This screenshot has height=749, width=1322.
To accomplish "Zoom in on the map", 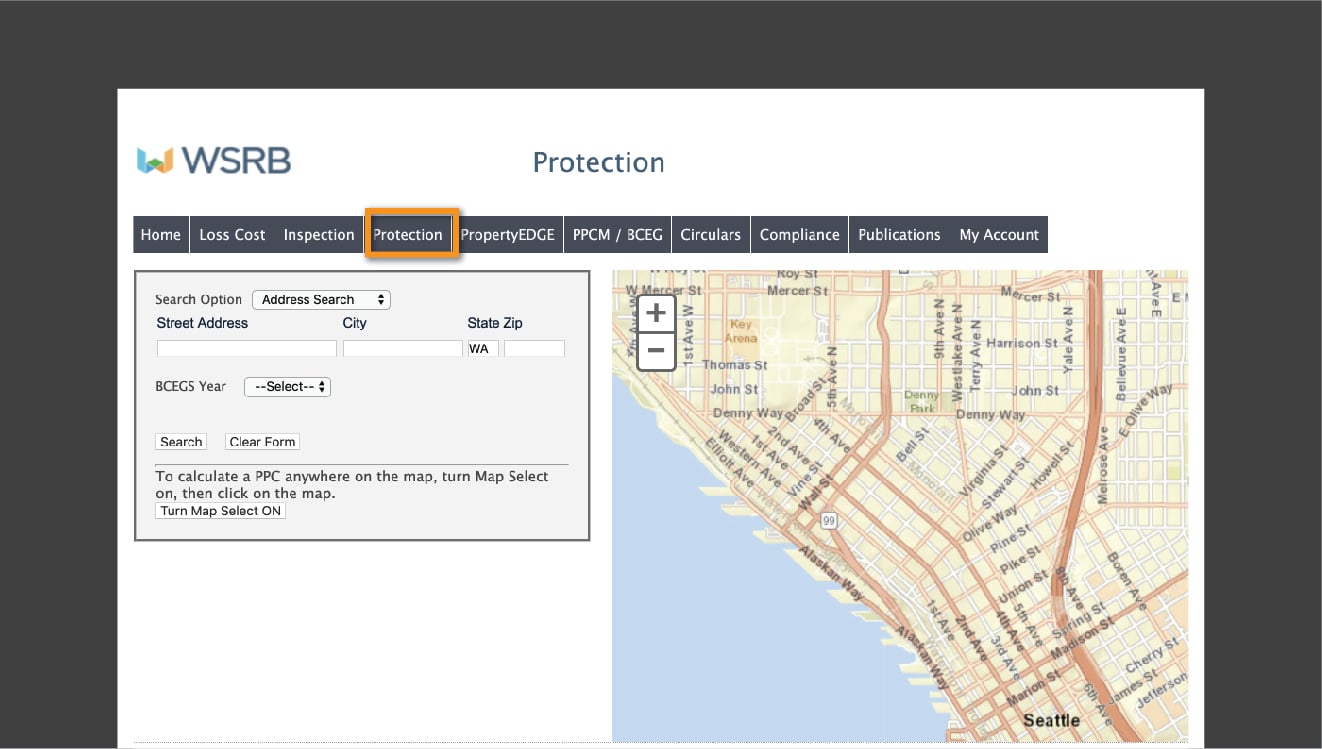I will 655,312.
